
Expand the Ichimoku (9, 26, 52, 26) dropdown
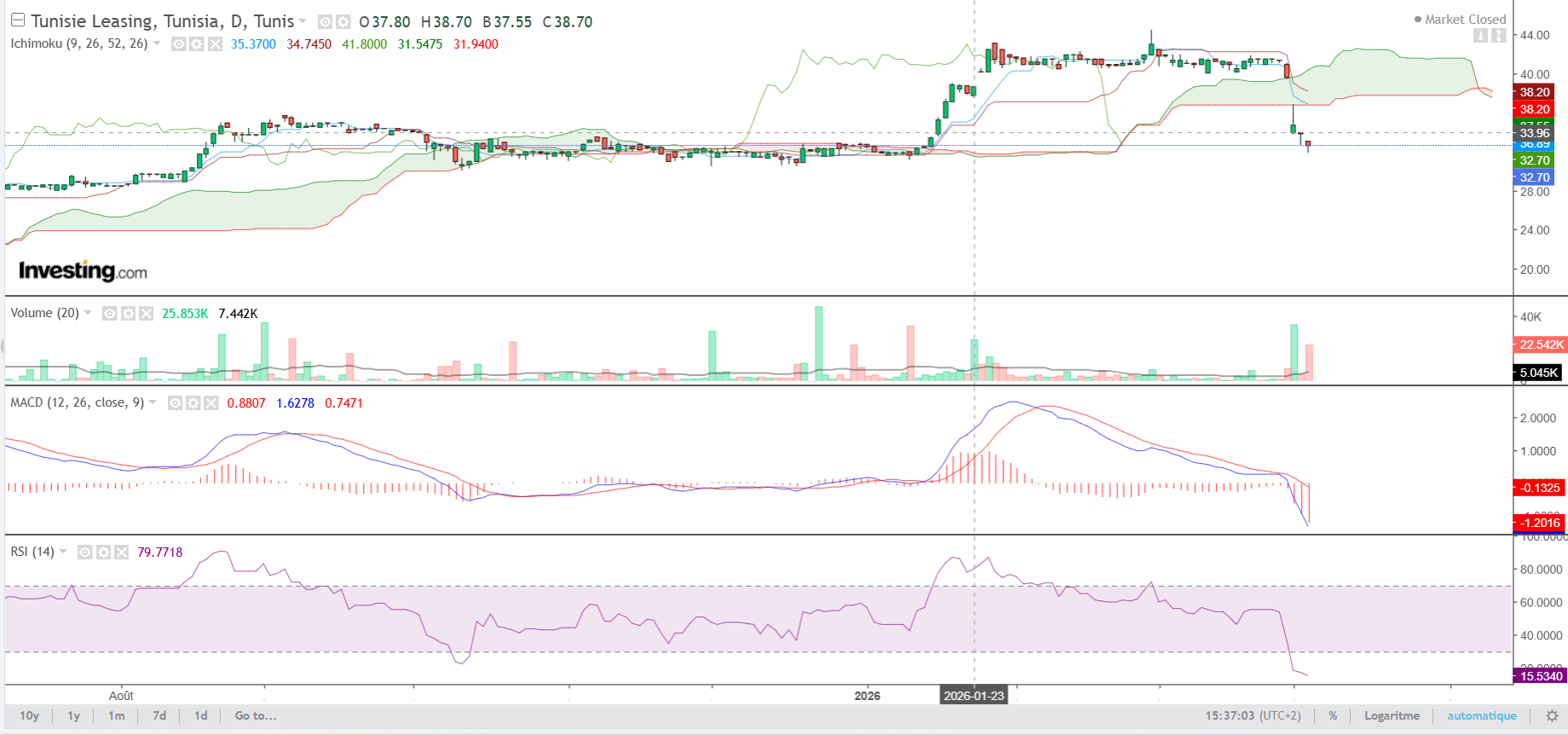[157, 43]
